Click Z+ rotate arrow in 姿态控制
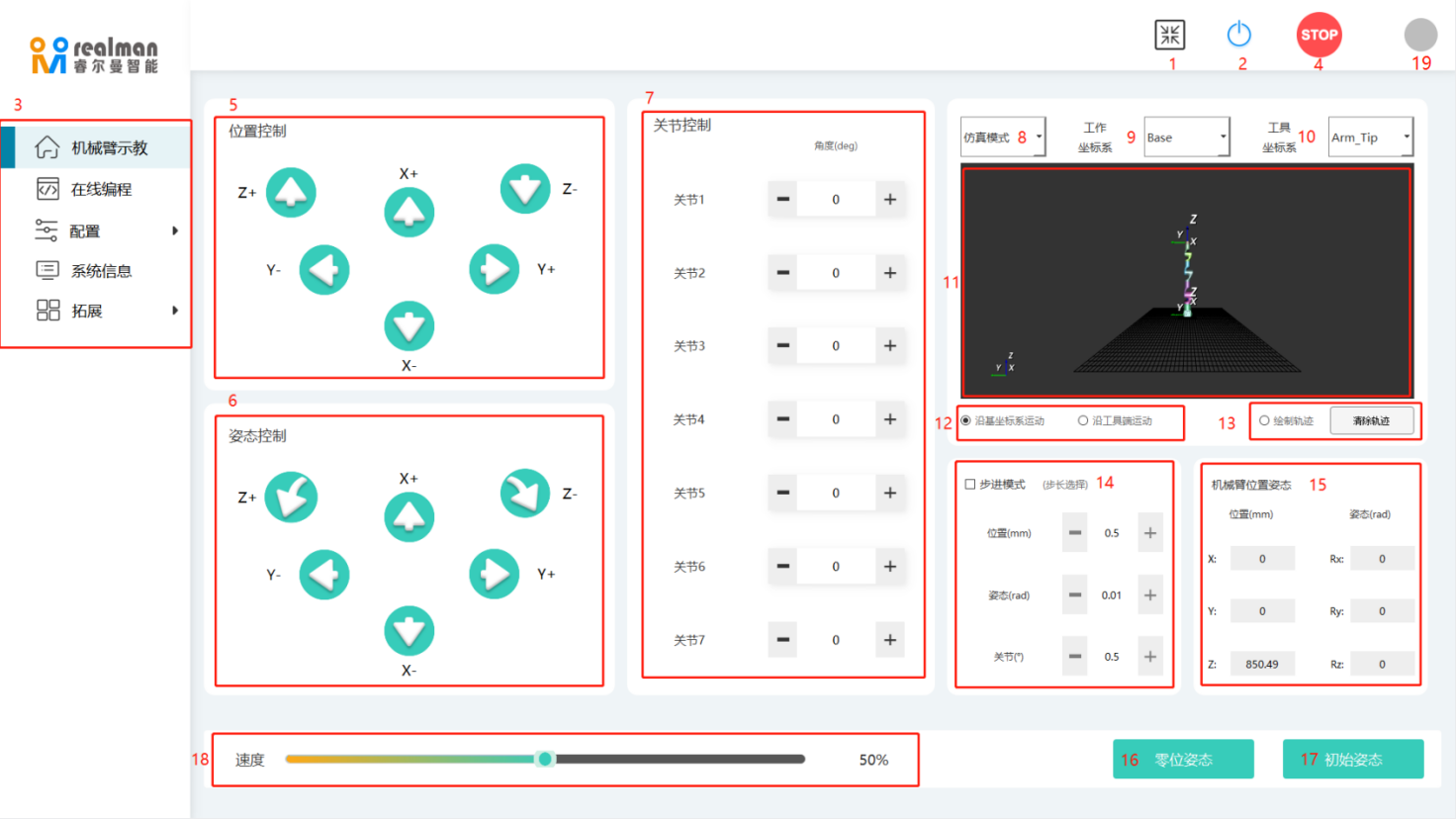1456x819 pixels. 291,497
